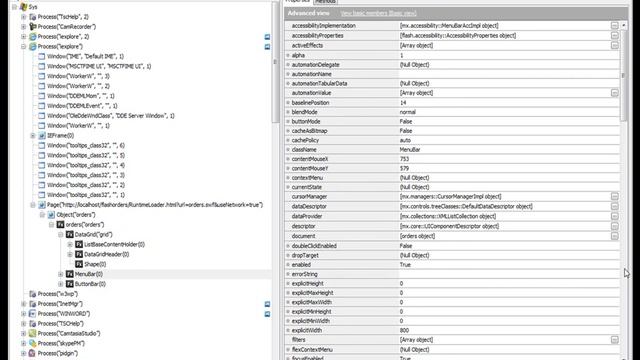Click the Process("pidgin") icon
Image resolution: width=640 pixels, height=360 pixels.
(x=33, y=353)
